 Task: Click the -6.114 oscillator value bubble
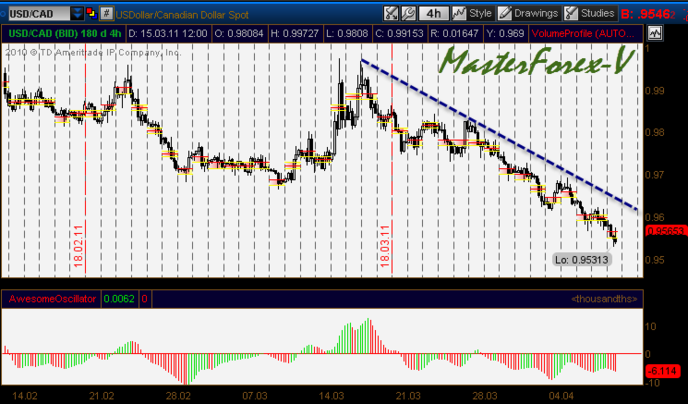click(663, 371)
